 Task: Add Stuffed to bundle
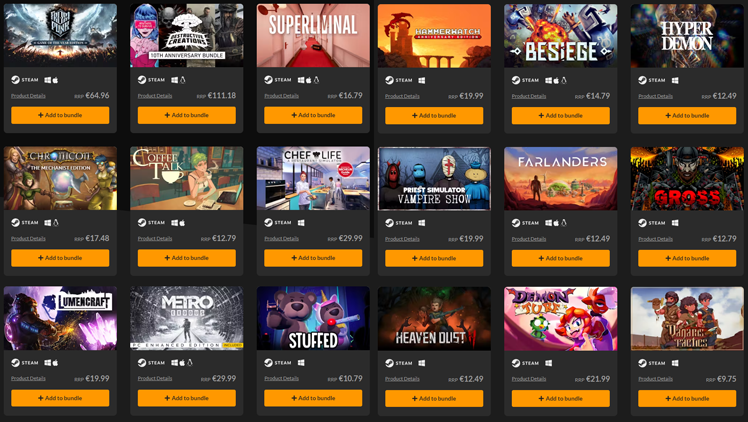point(313,398)
